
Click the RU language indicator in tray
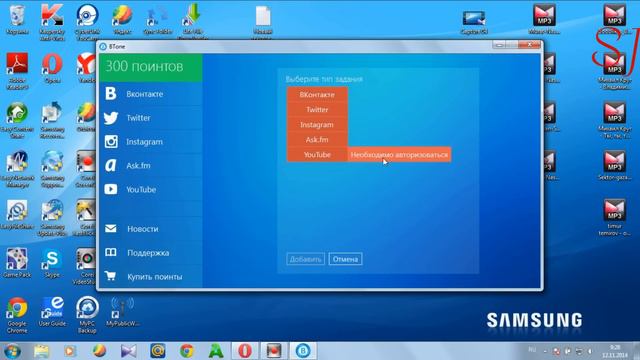coord(532,349)
